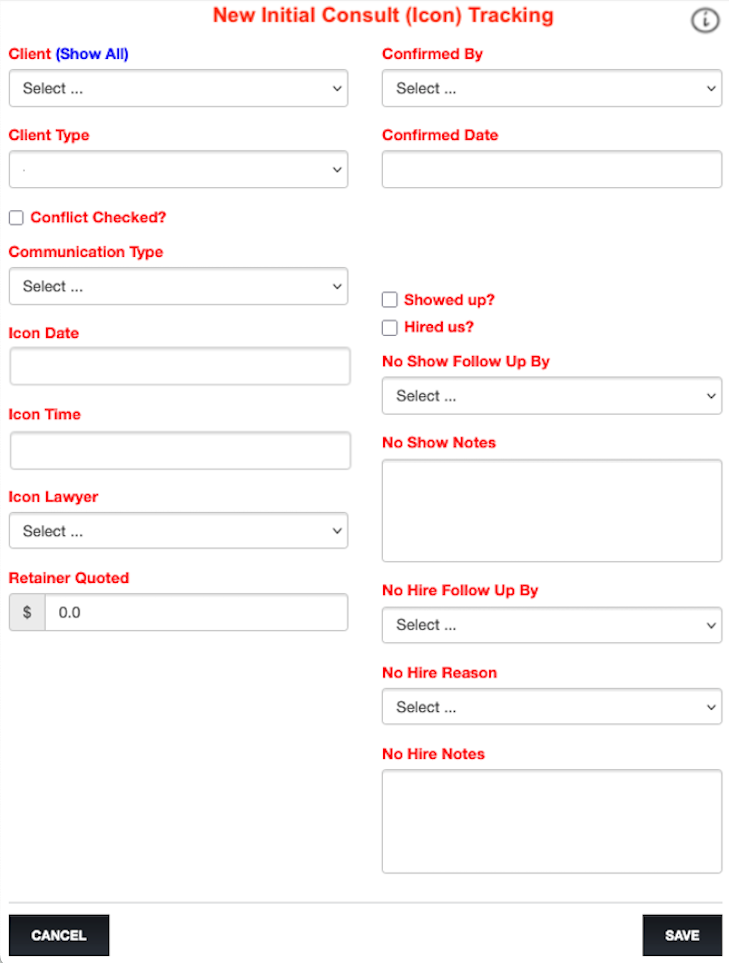This screenshot has width=729, height=963.
Task: Open the Communication Type dropdown
Action: 178,286
